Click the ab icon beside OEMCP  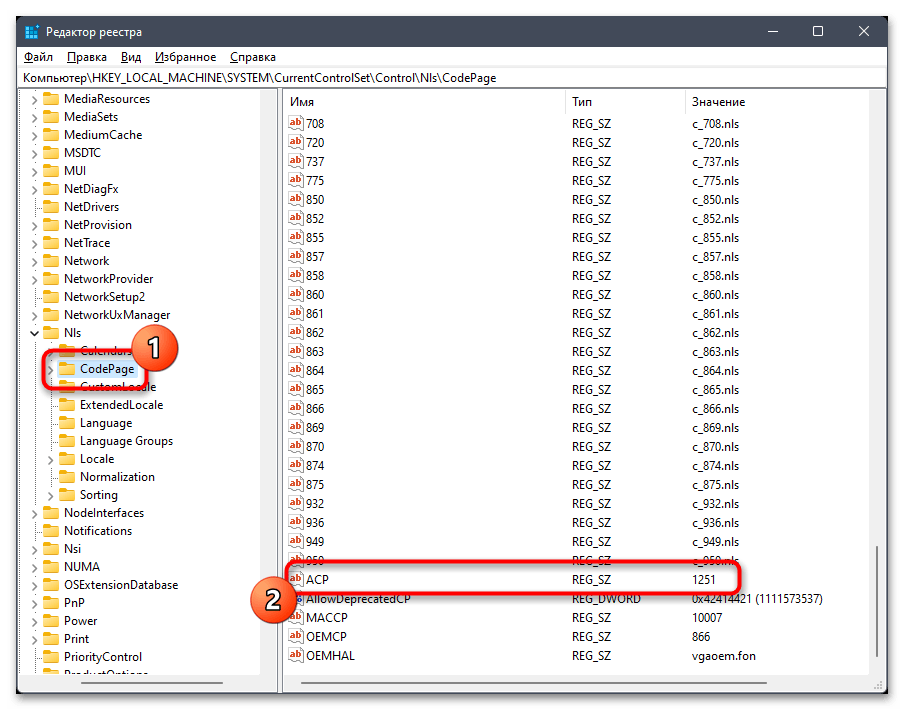click(296, 637)
